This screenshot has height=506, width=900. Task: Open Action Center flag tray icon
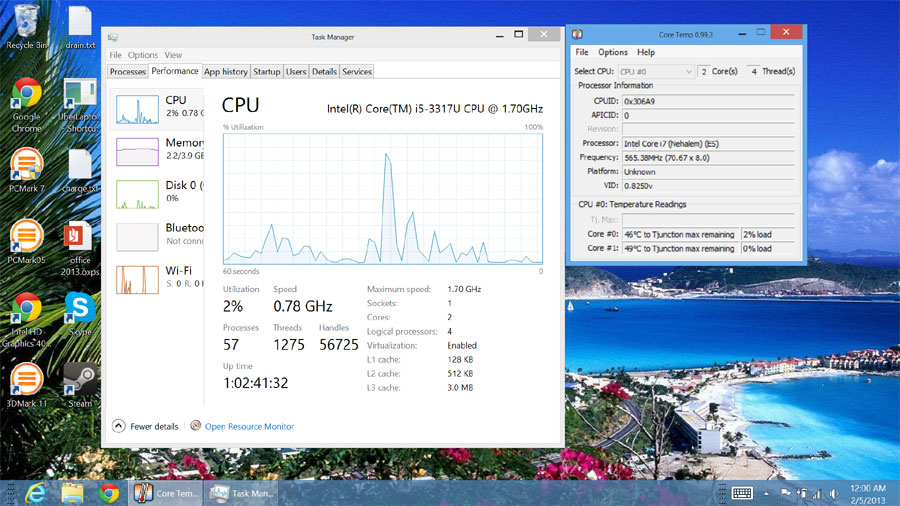(785, 493)
